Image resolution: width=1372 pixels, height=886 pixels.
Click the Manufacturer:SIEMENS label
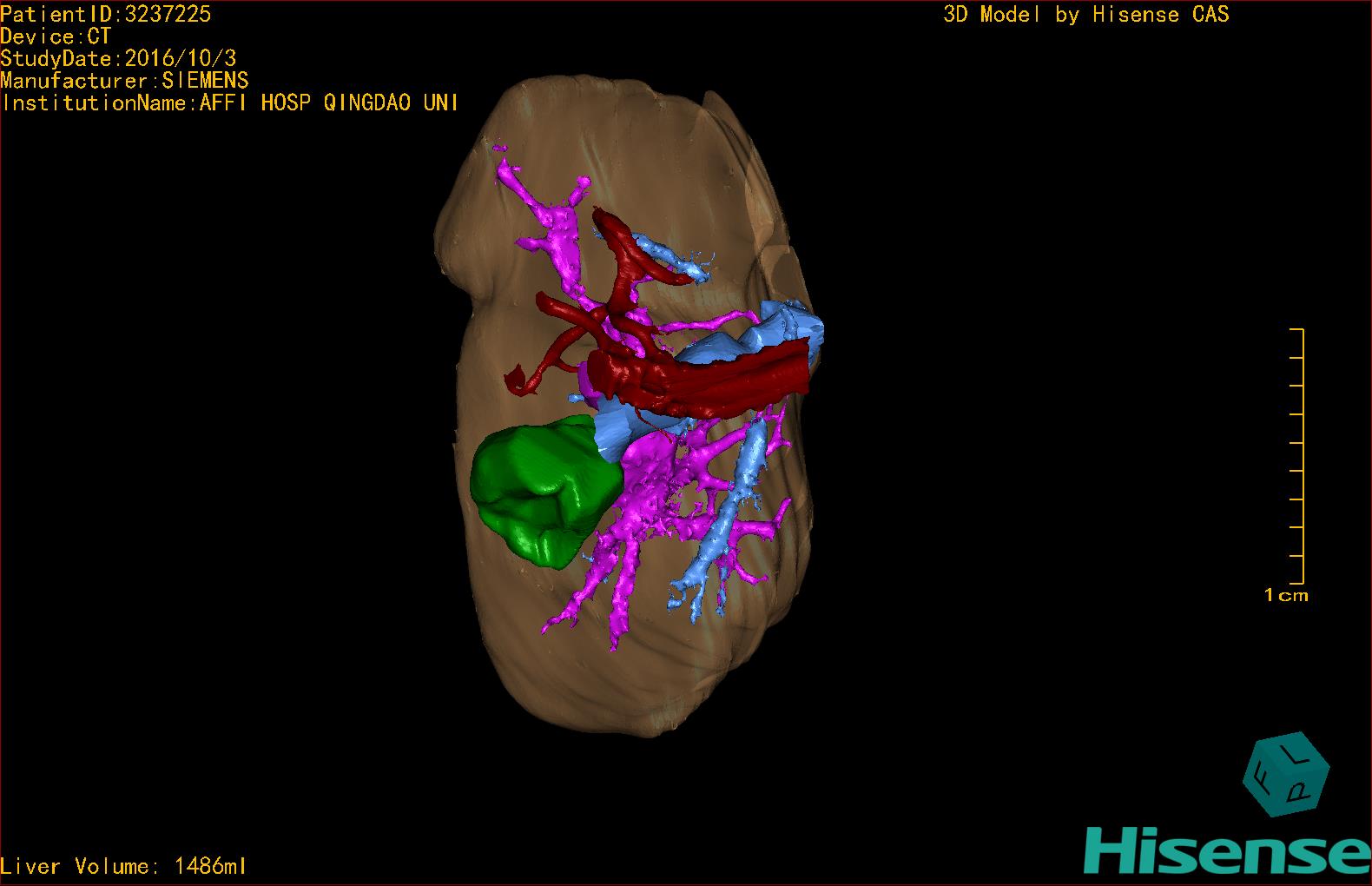pos(124,81)
